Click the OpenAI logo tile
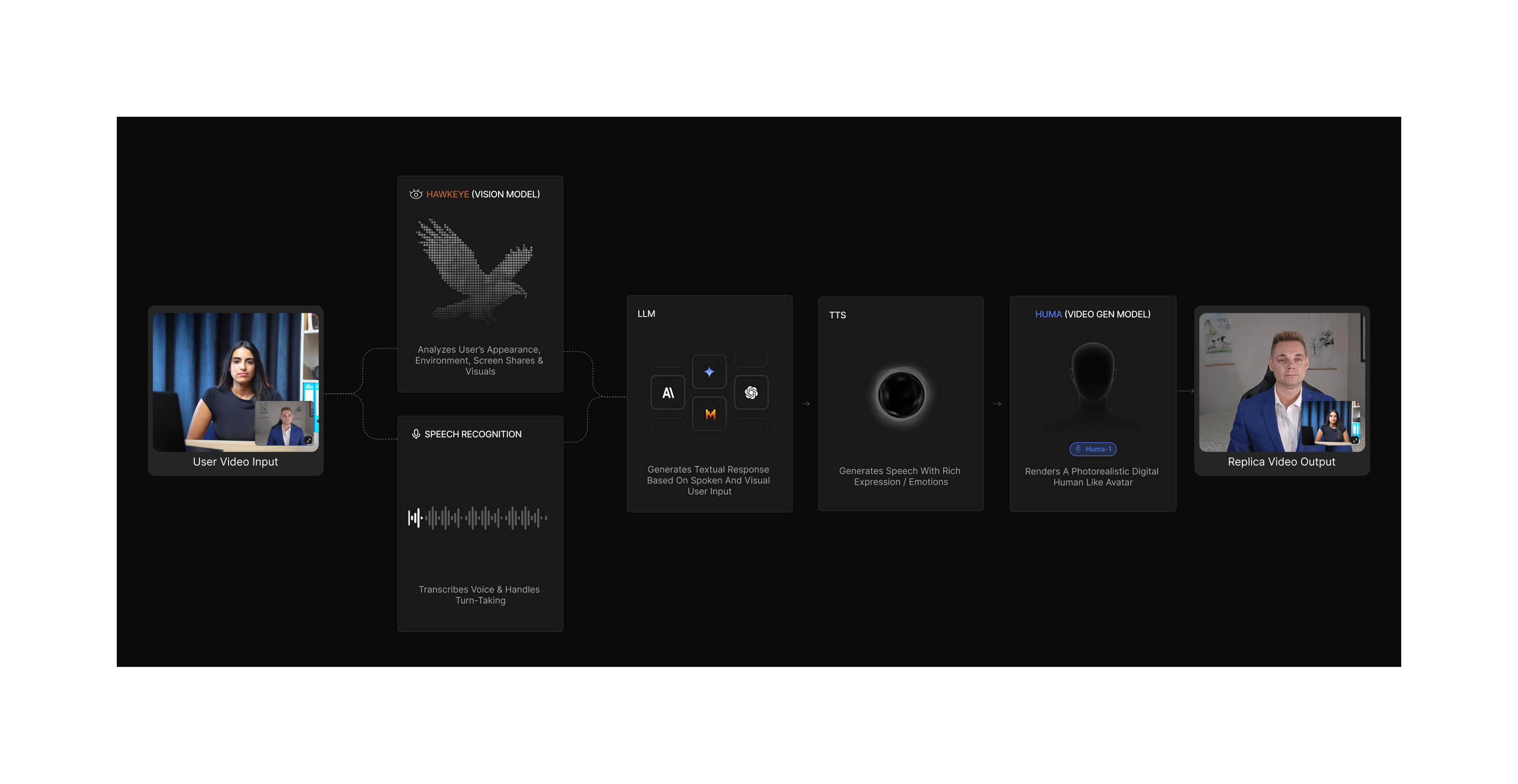 pyautogui.click(x=751, y=393)
